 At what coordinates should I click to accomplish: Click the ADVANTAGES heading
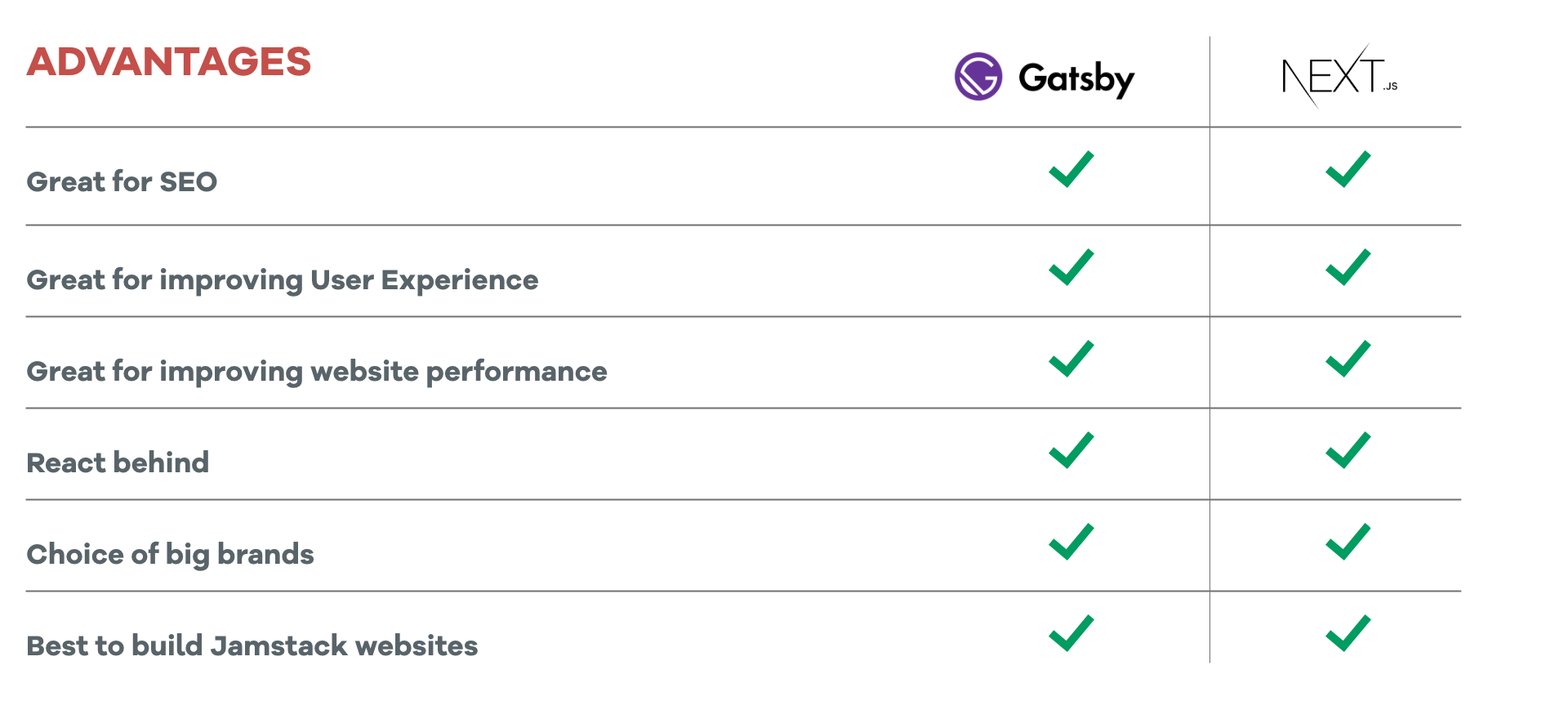tap(169, 62)
